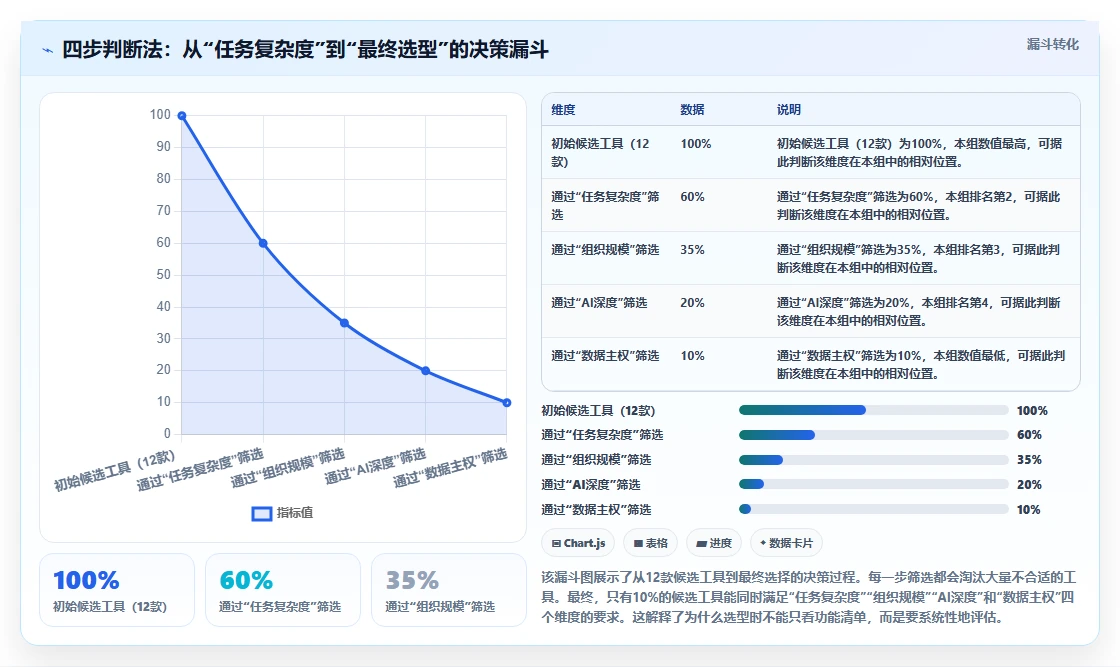Click the chart data point at 35

click(344, 324)
